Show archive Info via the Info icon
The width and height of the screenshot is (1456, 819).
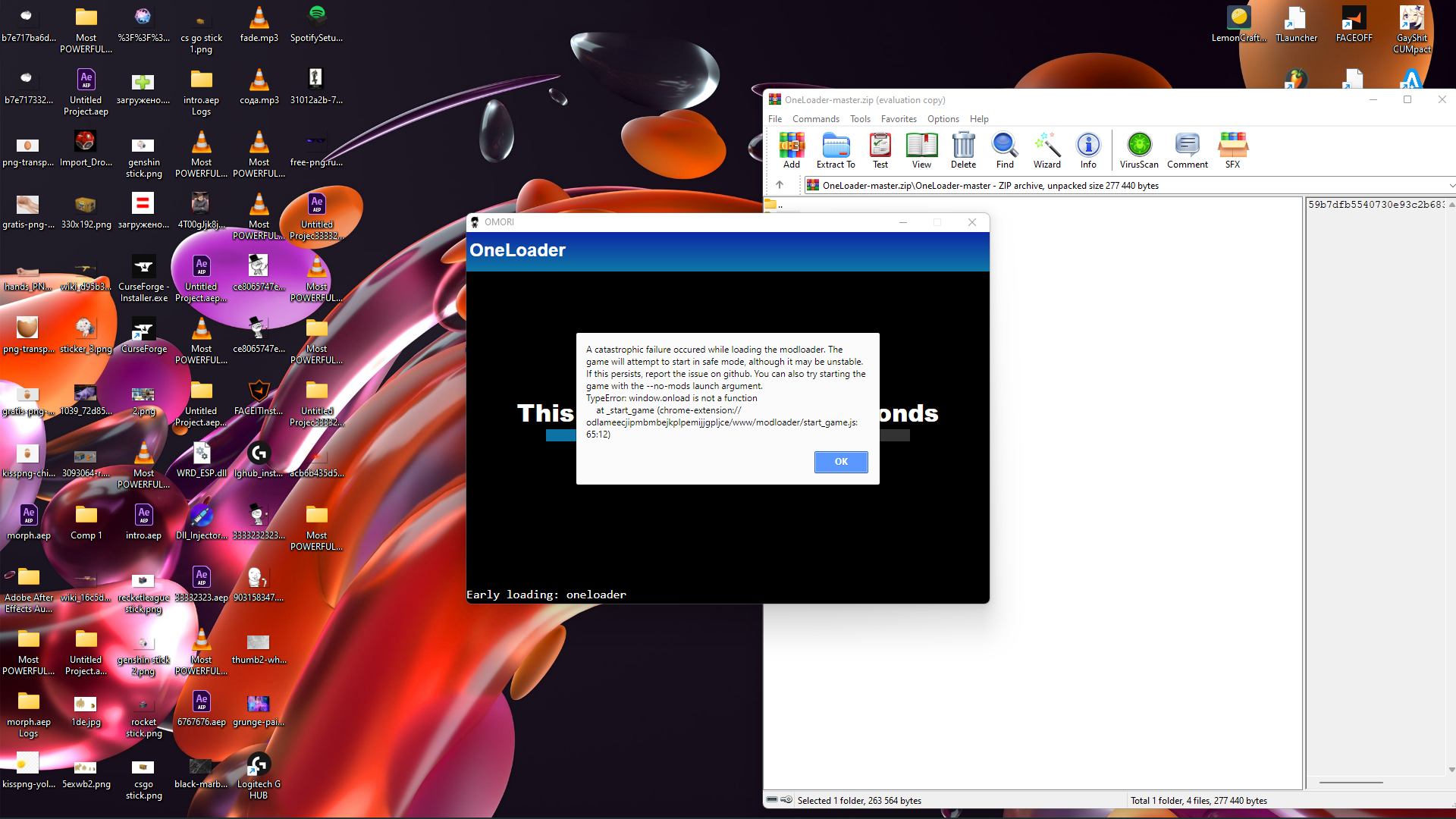pos(1087,149)
